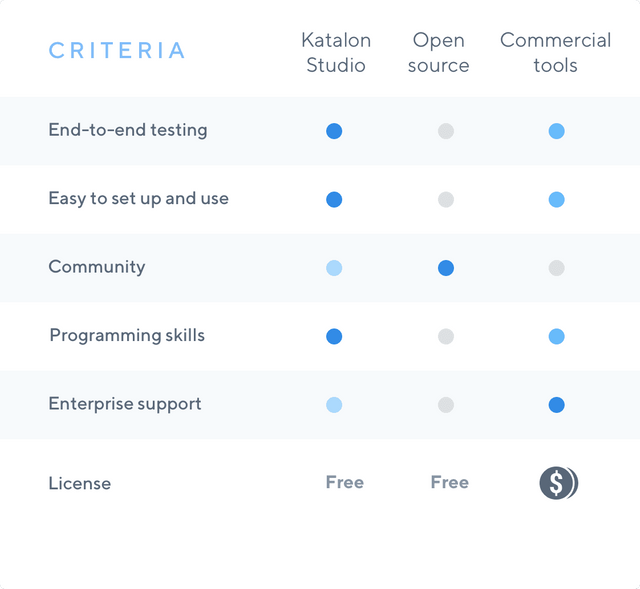The width and height of the screenshot is (640, 589).
Task: Click Katalon Studio's Community light blue dot
Action: [334, 268]
